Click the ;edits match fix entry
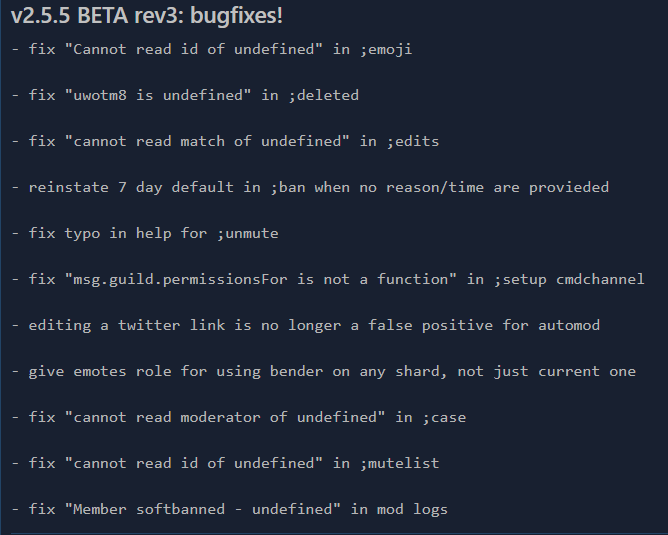This screenshot has height=535, width=668. click(x=225, y=141)
